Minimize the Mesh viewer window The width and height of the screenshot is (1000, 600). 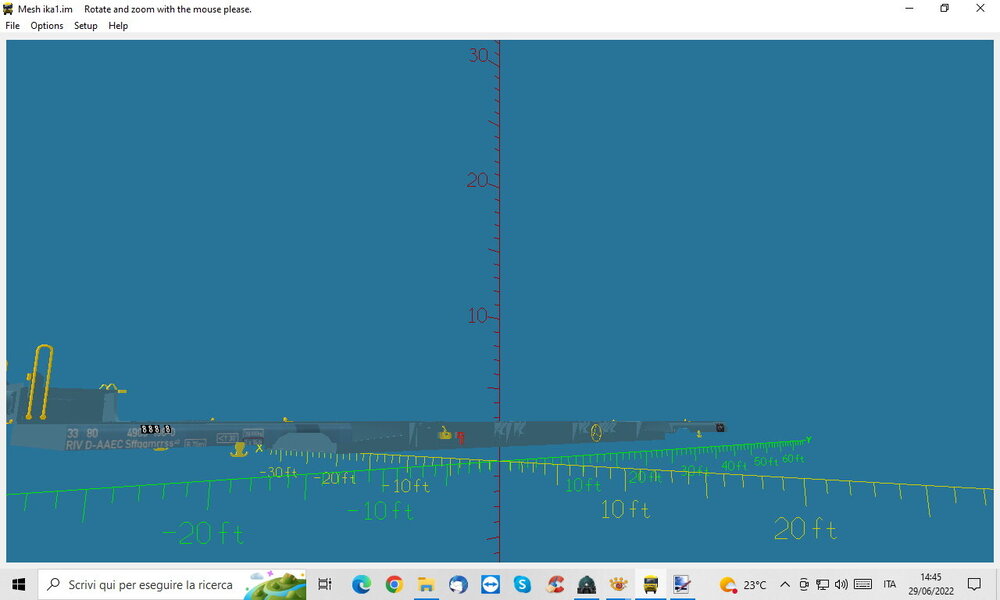coord(909,9)
